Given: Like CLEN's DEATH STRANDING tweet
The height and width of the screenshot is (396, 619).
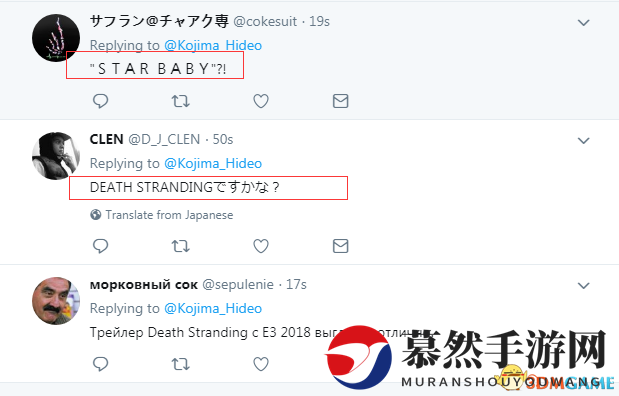Looking at the screenshot, I should (x=261, y=246).
